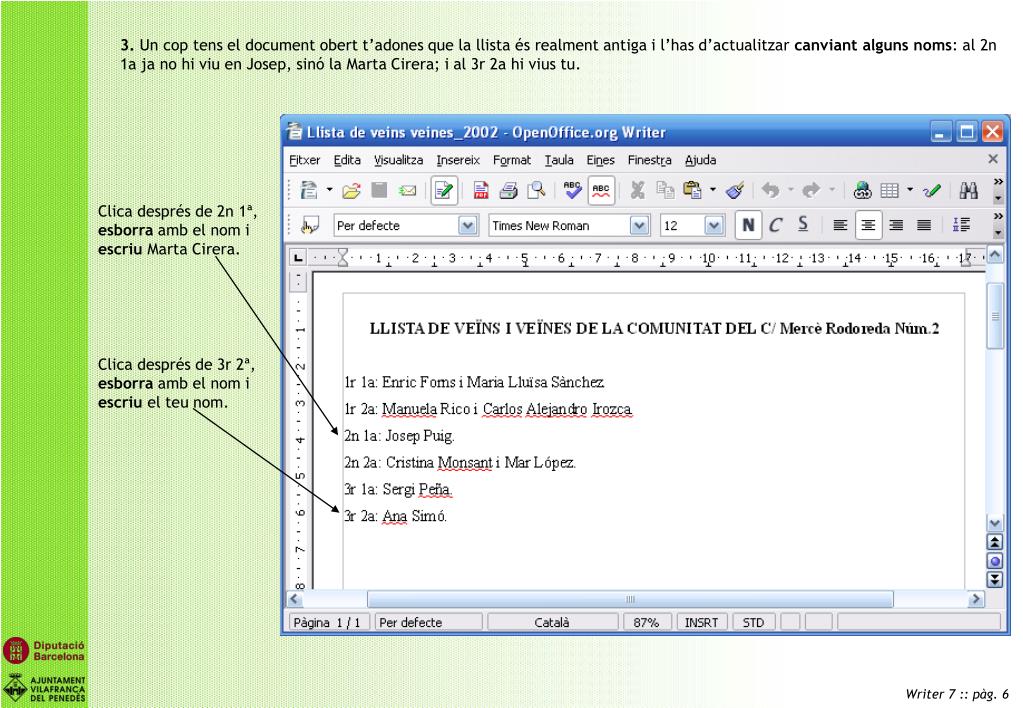
Task: Click the vertical scroll up arrow
Action: (x=995, y=254)
